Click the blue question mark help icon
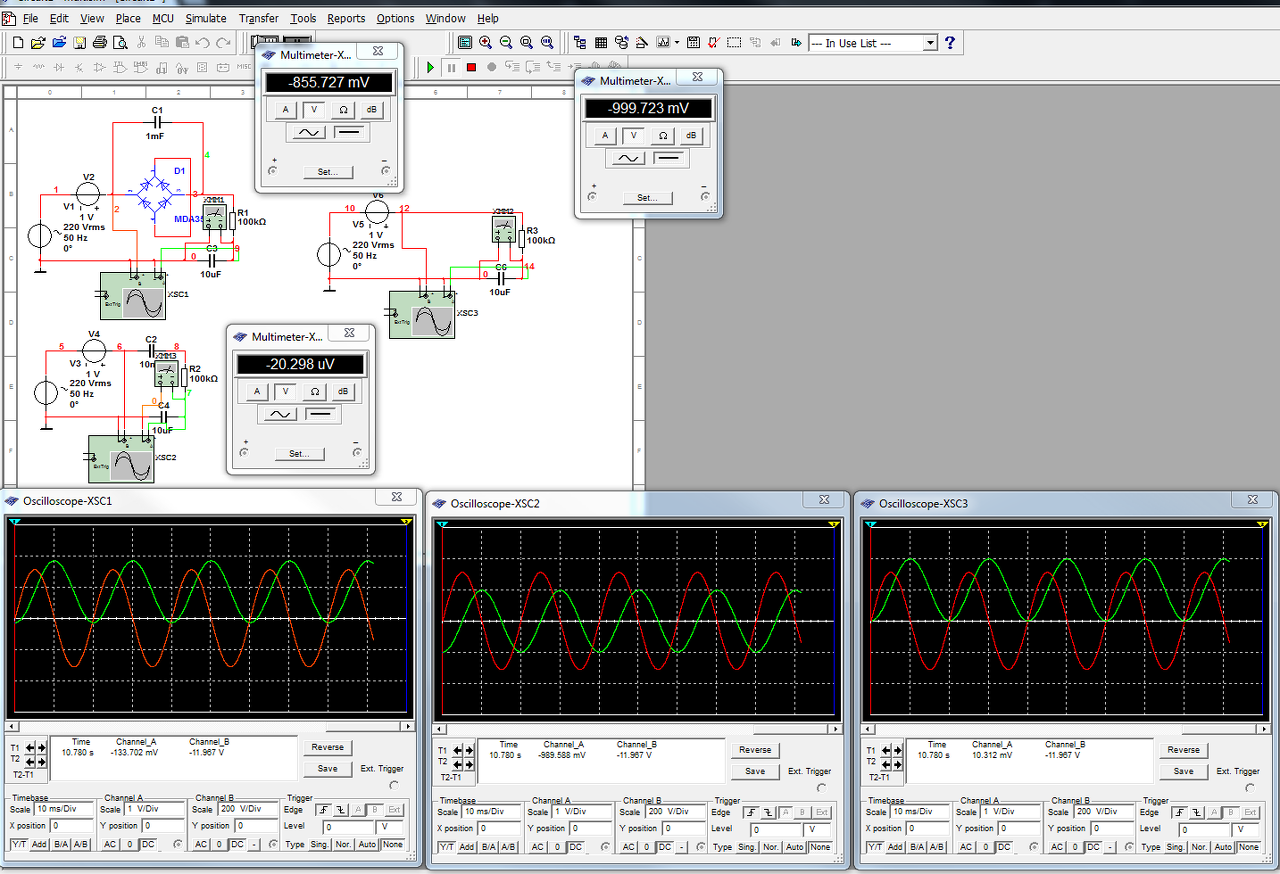Viewport: 1280px width, 874px height. click(x=950, y=42)
